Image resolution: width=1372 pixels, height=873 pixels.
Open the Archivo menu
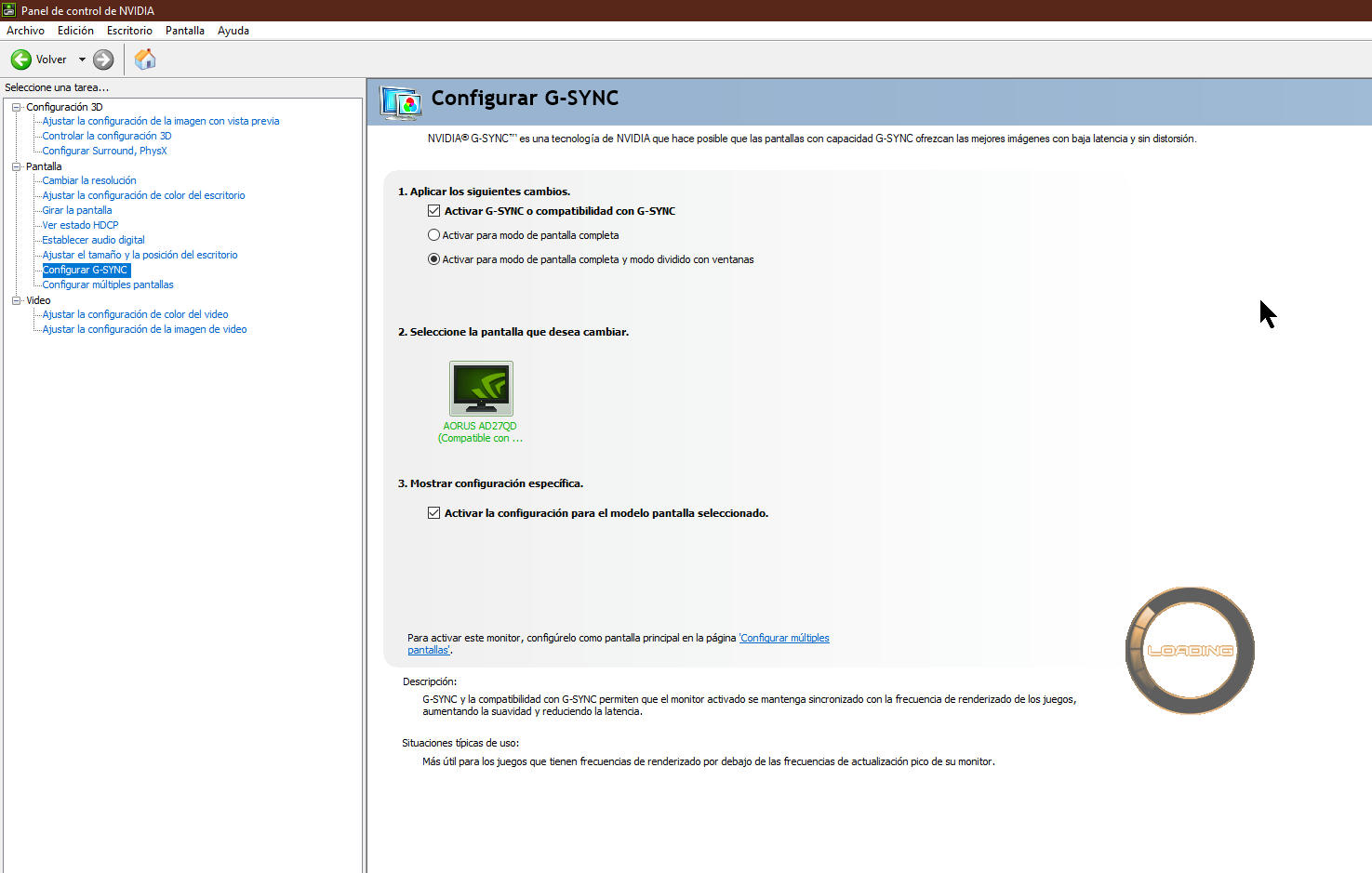tap(26, 31)
